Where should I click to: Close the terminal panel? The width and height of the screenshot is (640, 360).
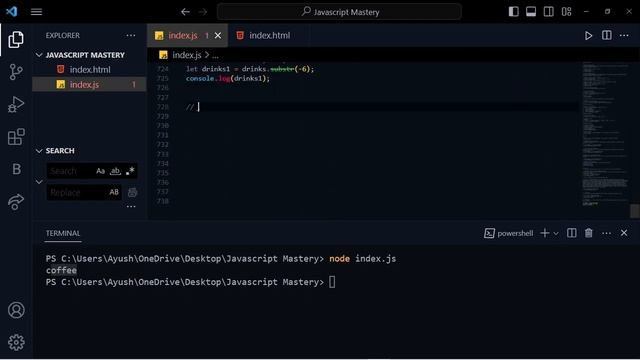[624, 233]
